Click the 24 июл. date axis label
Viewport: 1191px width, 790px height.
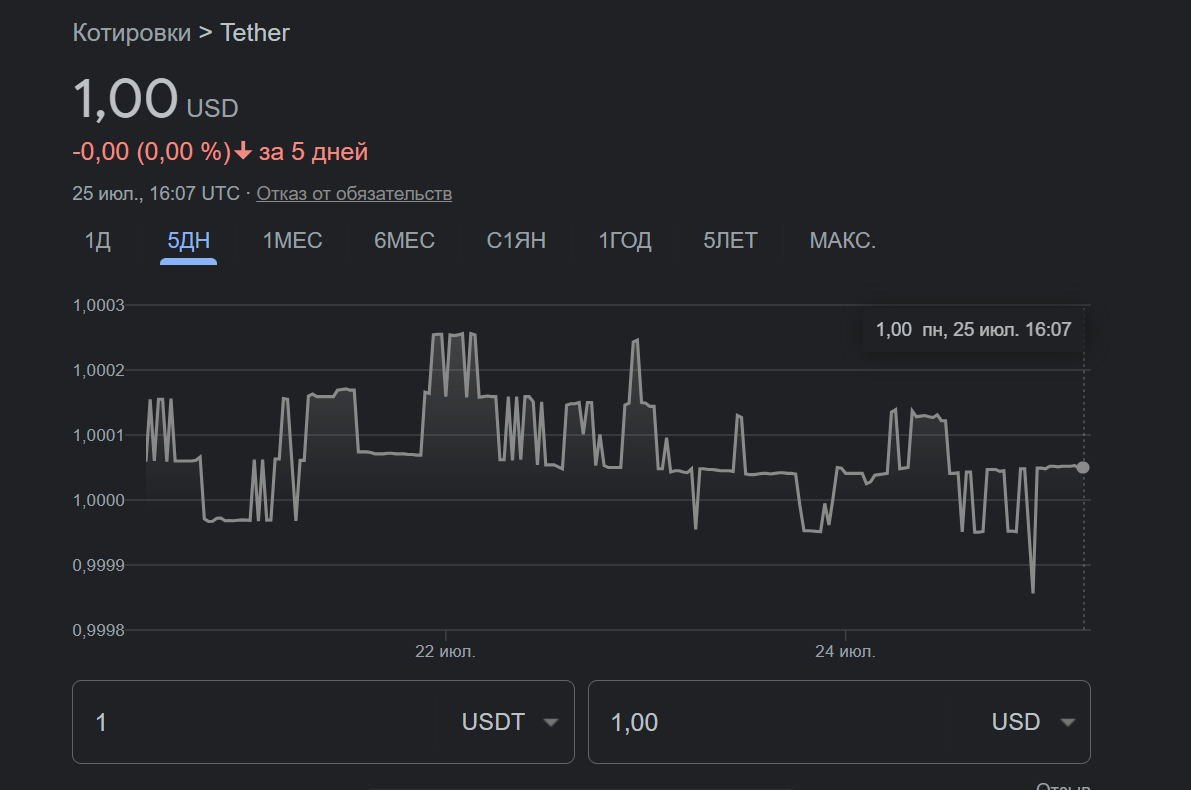tap(845, 652)
